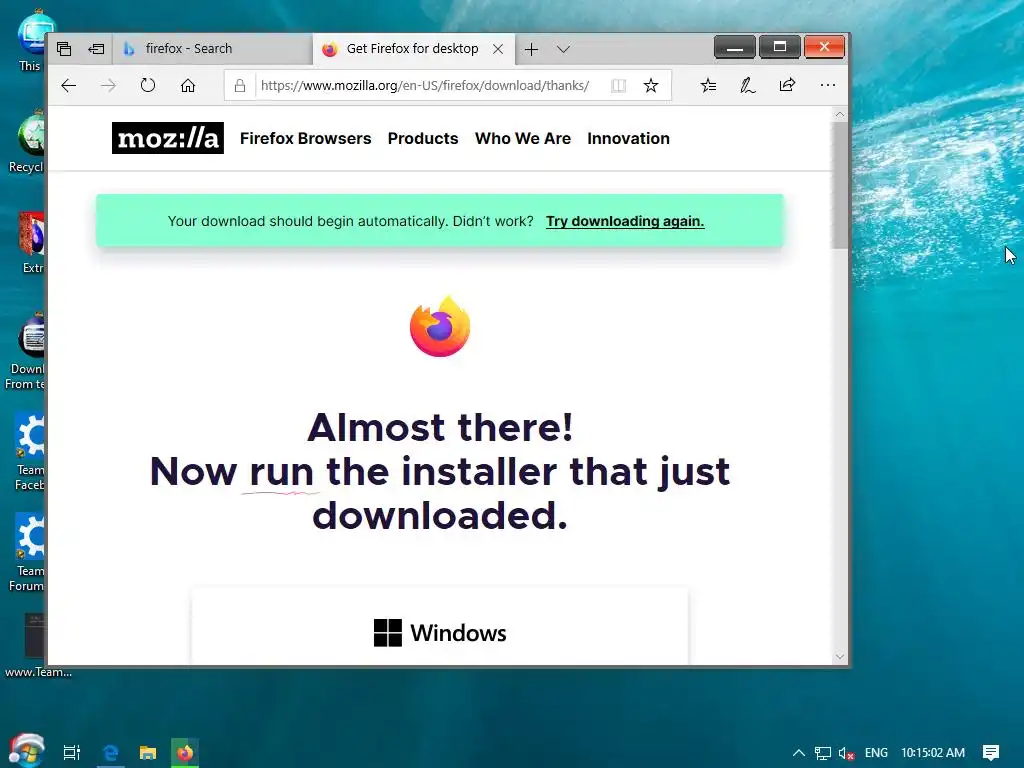Screen dimensions: 1024x768
Task: Switch to the firefox - Search tab
Action: pyautogui.click(x=213, y=49)
